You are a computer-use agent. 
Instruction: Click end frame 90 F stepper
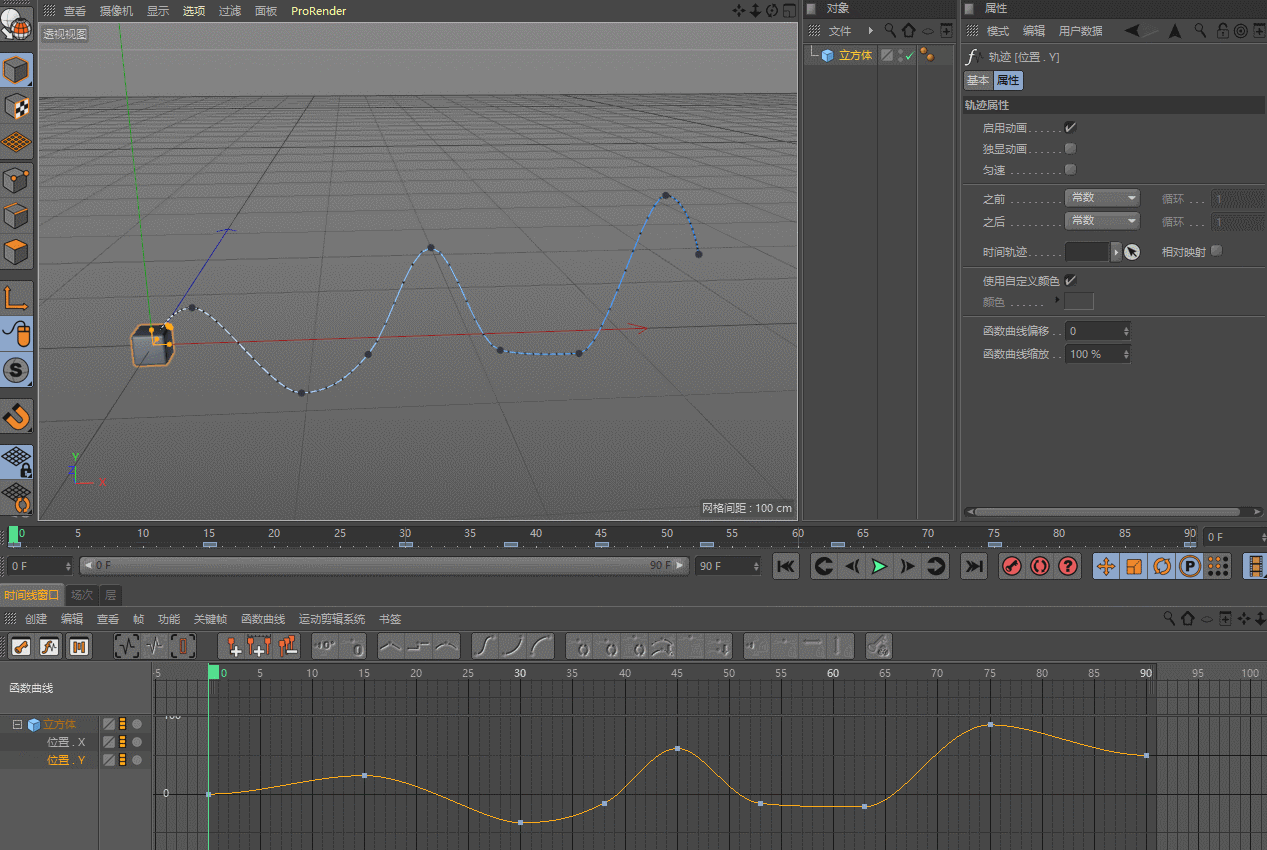click(x=756, y=566)
